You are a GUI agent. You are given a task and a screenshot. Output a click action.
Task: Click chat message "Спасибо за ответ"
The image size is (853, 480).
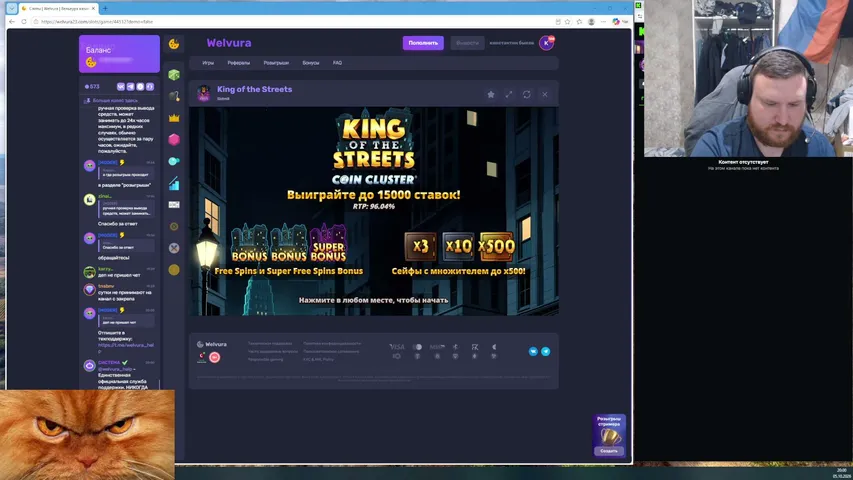pyautogui.click(x=118, y=224)
